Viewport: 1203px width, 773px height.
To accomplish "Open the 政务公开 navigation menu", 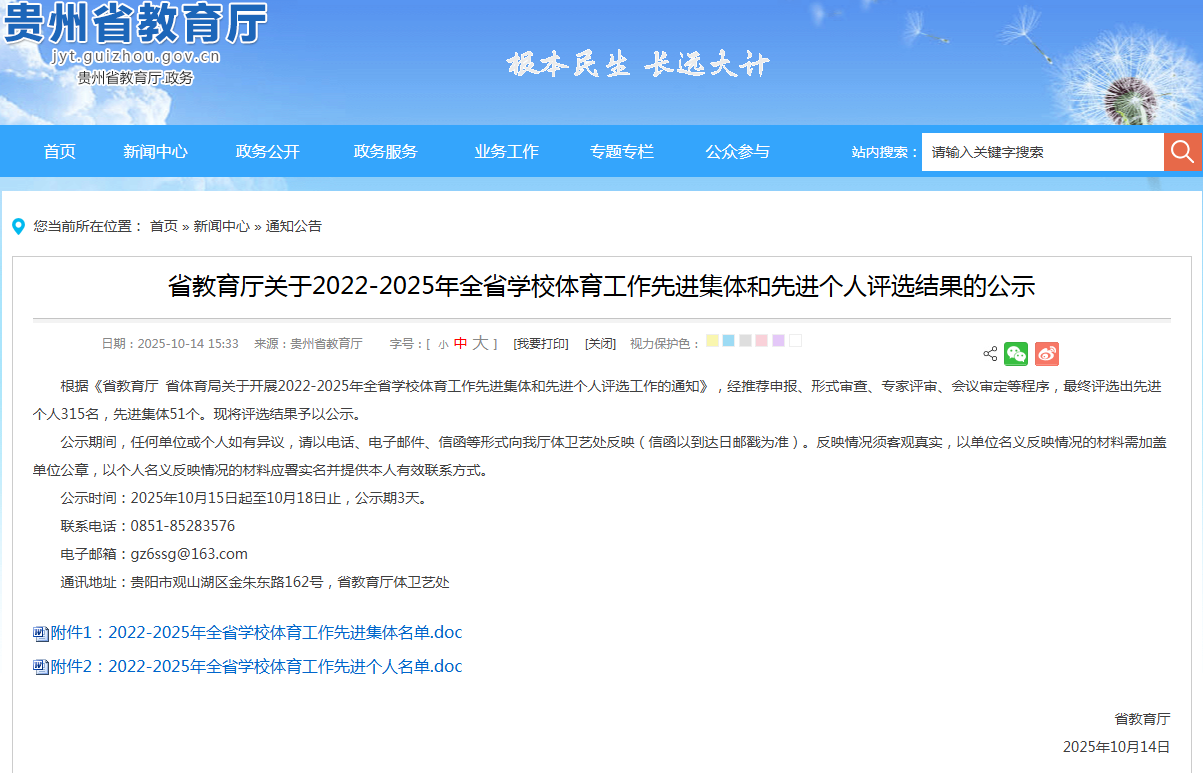I will [x=267, y=152].
